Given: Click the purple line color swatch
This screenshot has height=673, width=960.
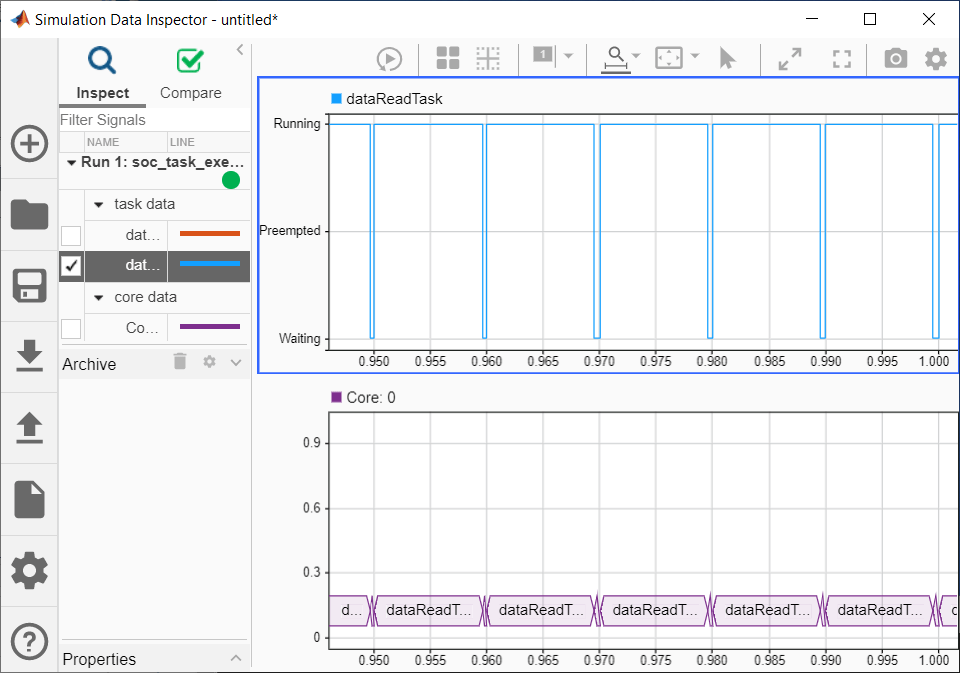Looking at the screenshot, I should point(209,326).
